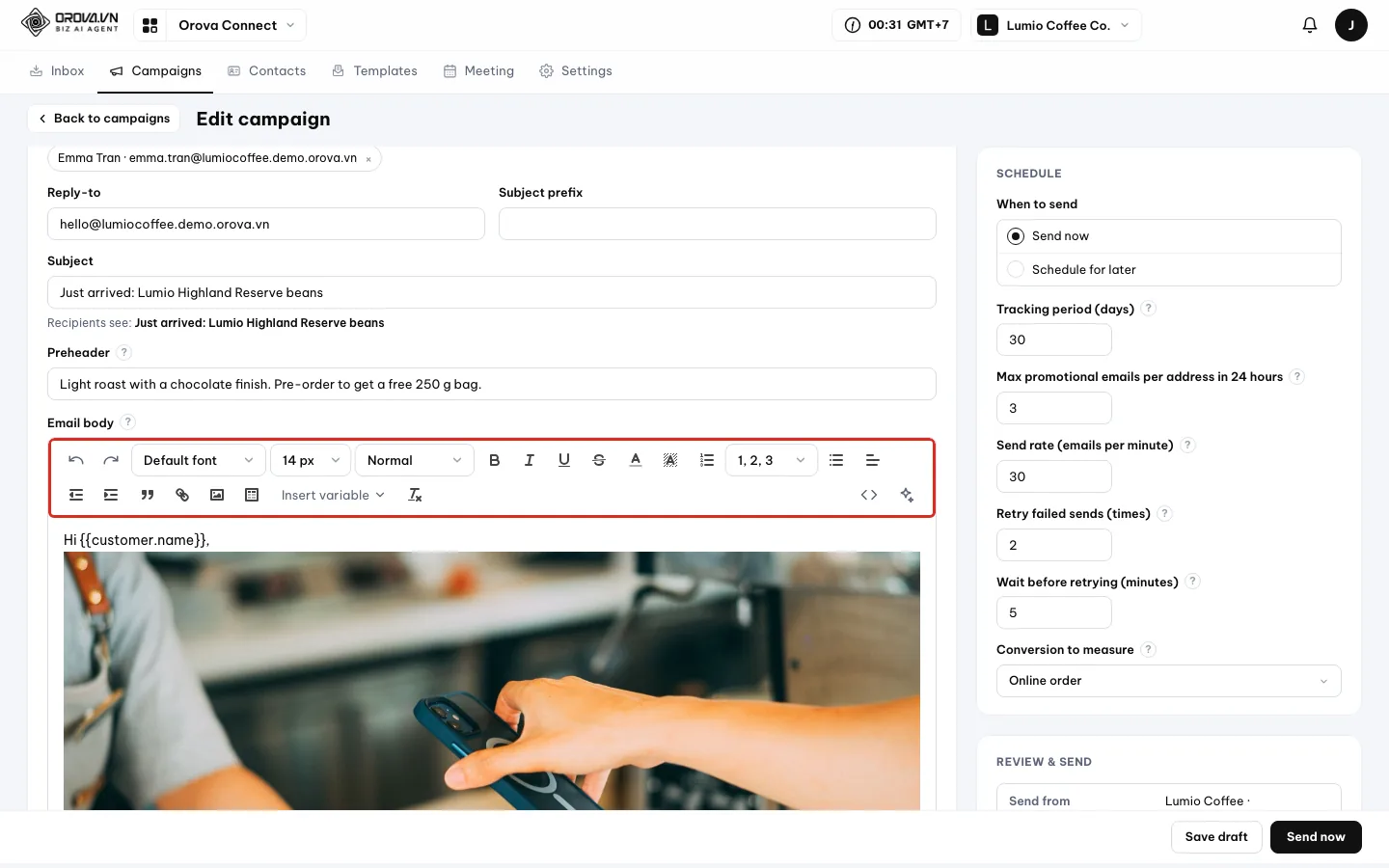The height and width of the screenshot is (868, 1389).
Task: Switch to HTML source code view
Action: click(x=869, y=495)
